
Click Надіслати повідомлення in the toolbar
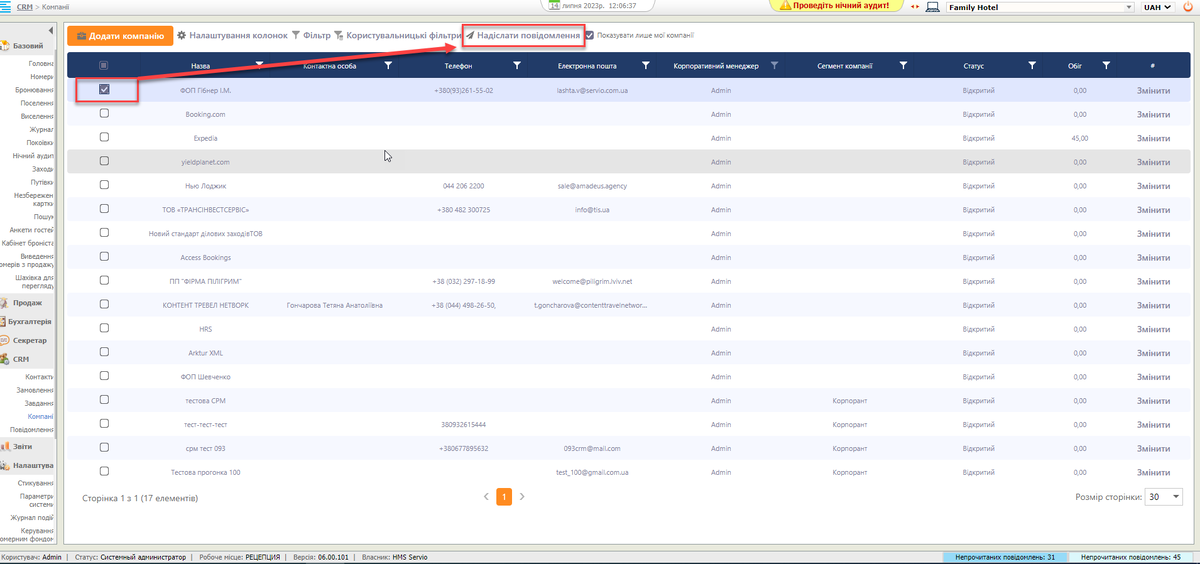(523, 35)
